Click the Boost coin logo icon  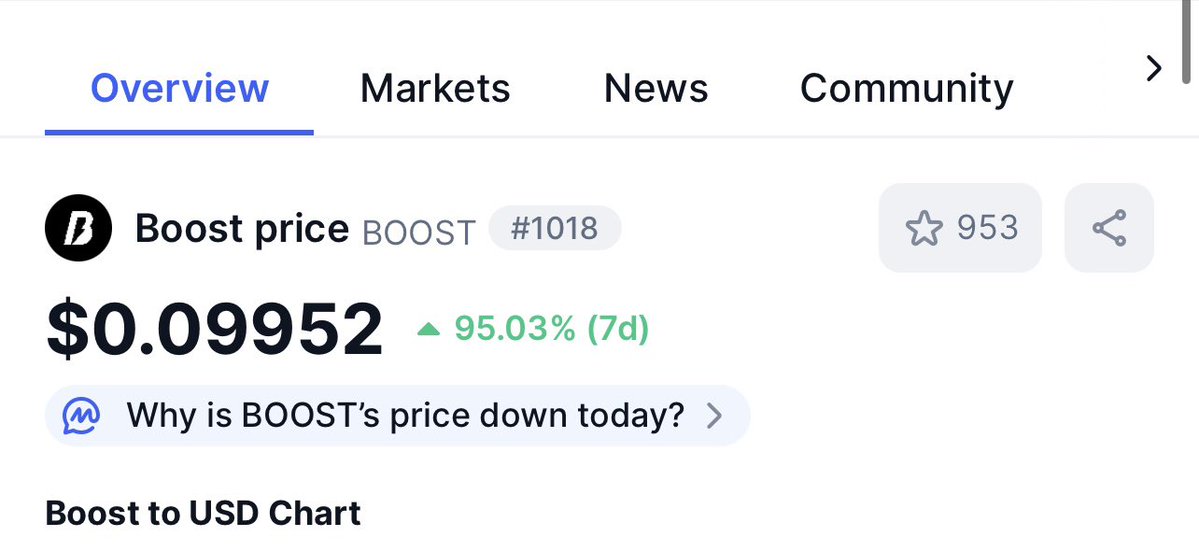click(78, 229)
